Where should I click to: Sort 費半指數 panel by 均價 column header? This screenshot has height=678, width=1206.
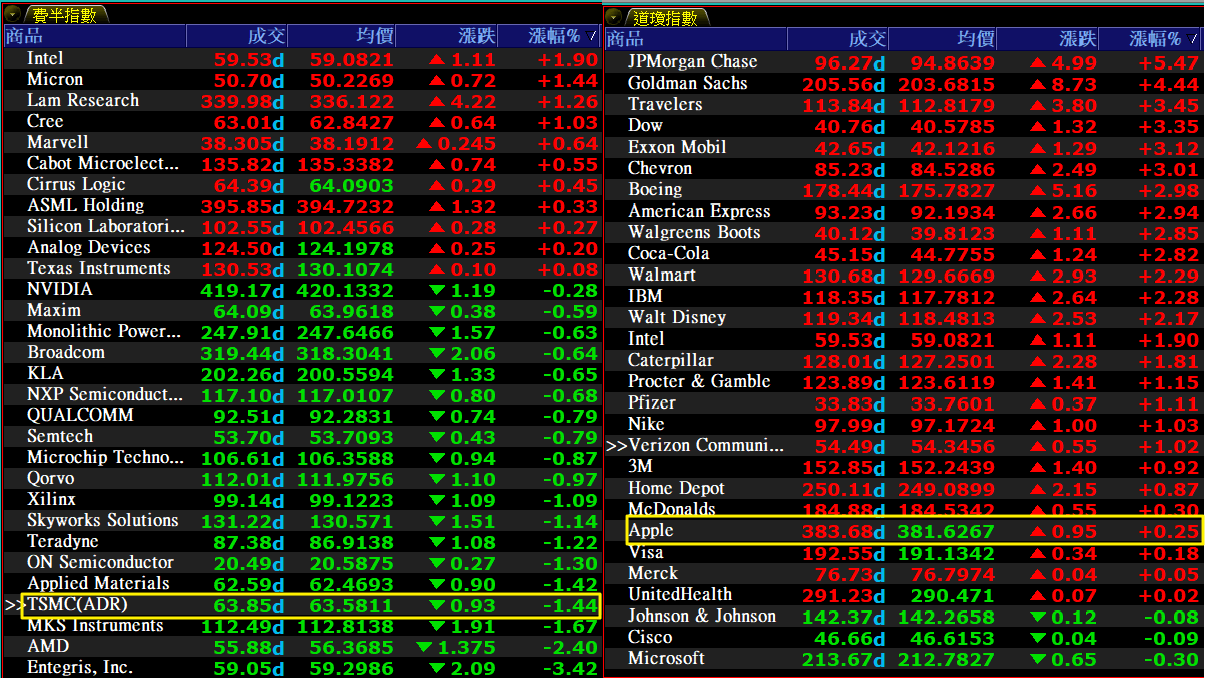(x=342, y=37)
